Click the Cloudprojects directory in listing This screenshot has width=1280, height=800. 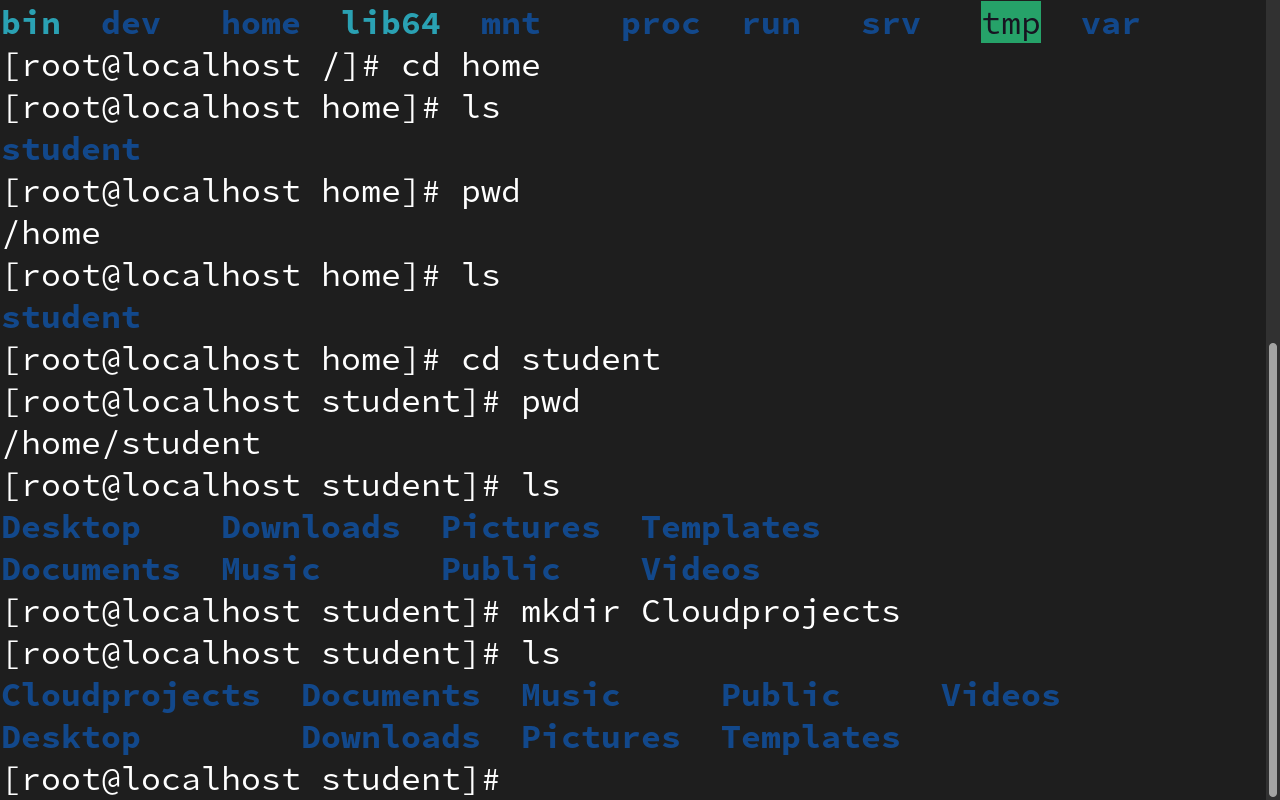[x=131, y=695]
